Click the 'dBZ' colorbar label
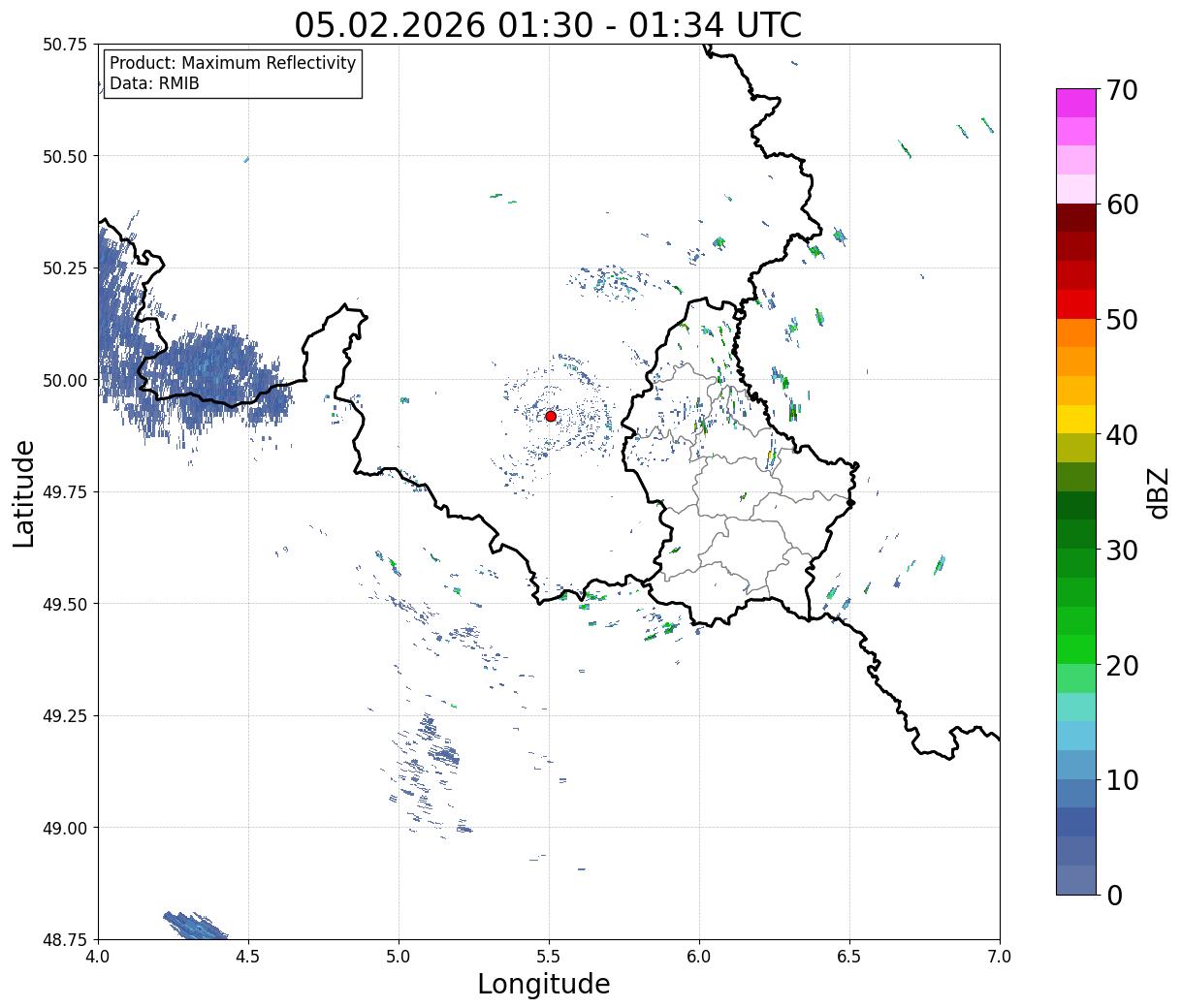This screenshot has height=1008, width=1182. [x=1159, y=492]
